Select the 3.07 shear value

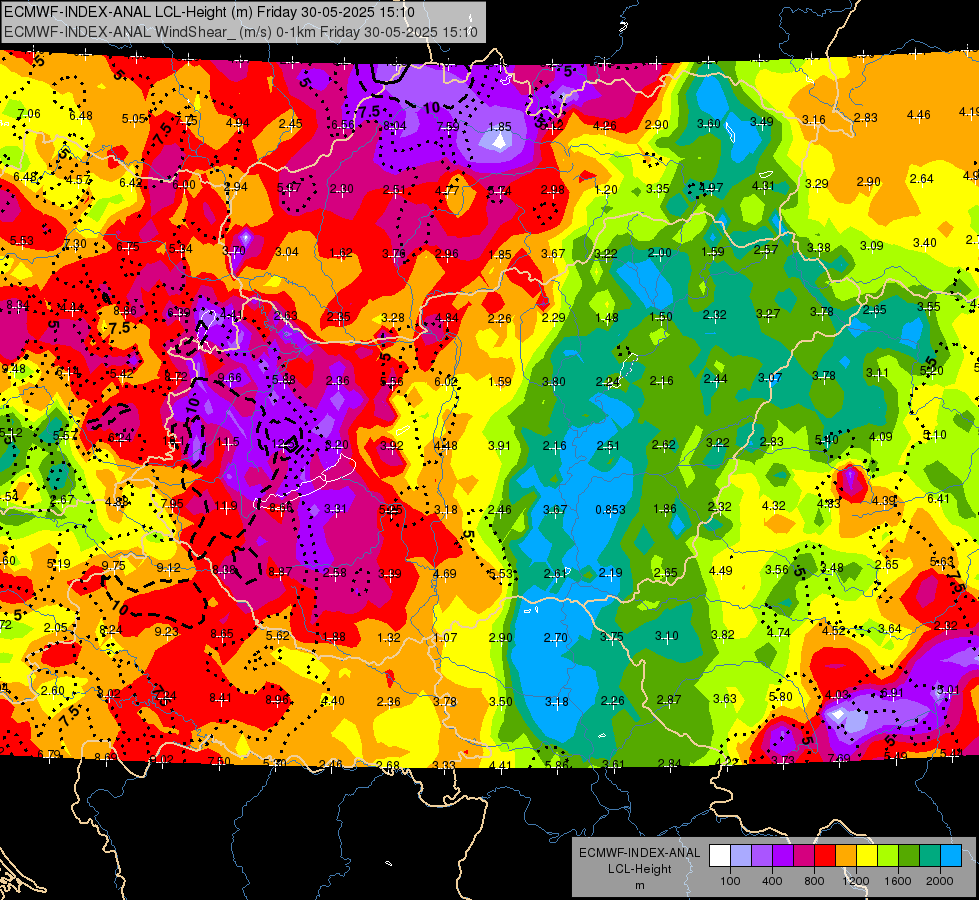point(770,377)
